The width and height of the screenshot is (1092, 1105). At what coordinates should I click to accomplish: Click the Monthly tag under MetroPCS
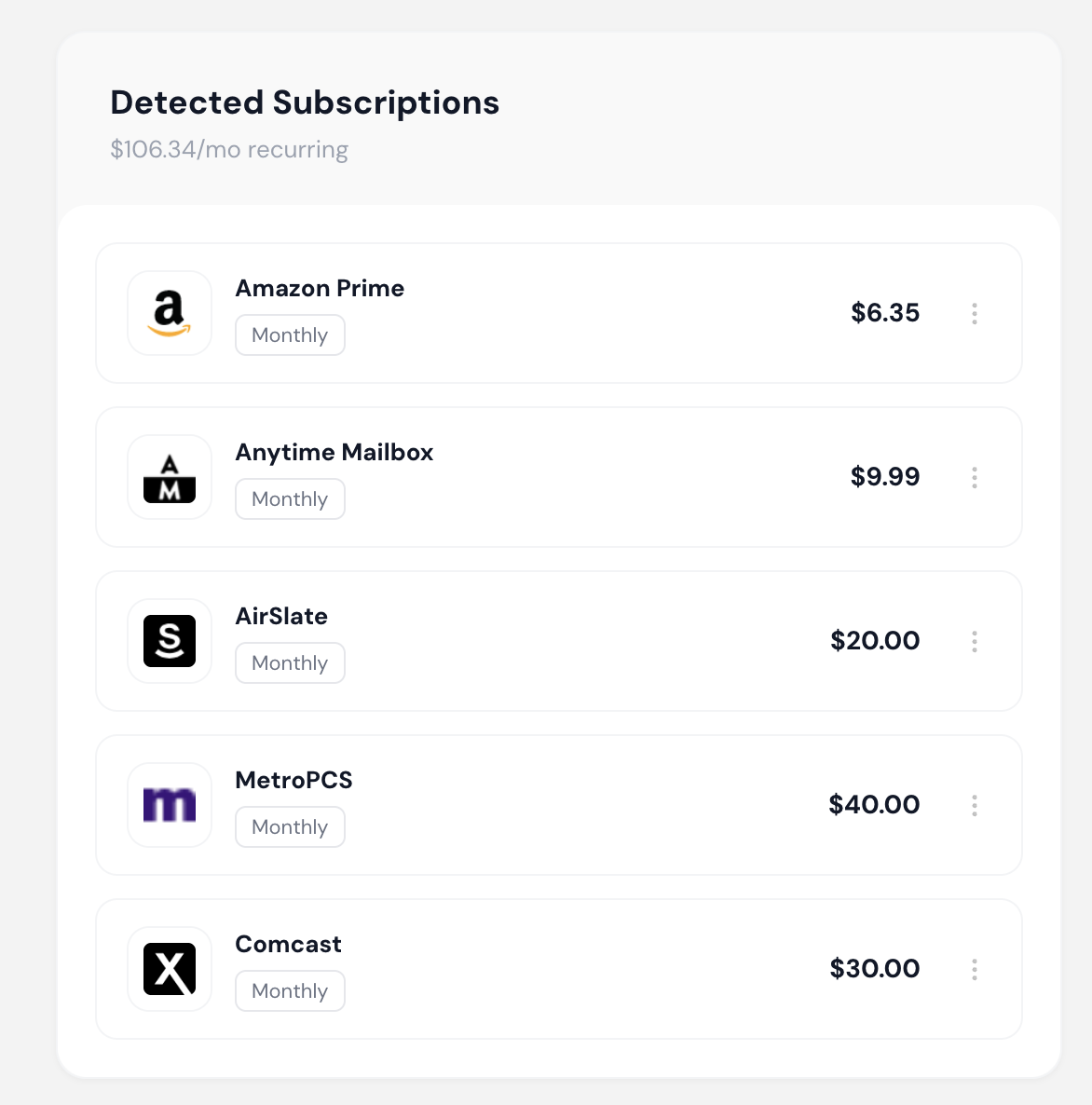[290, 827]
